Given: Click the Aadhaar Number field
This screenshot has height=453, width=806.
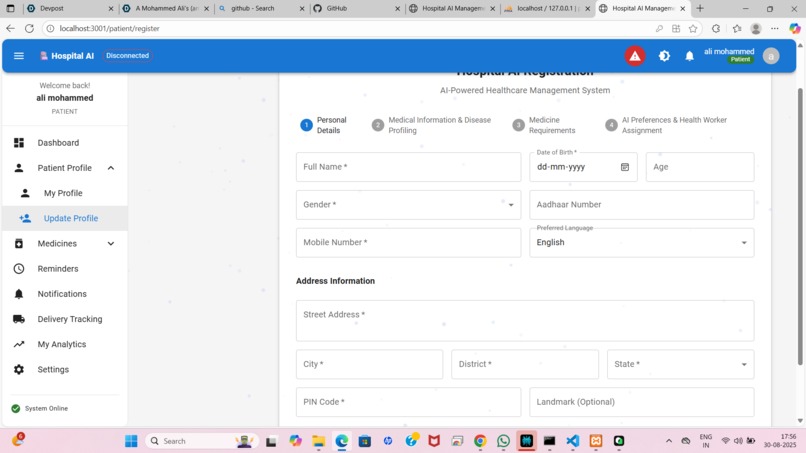Looking at the screenshot, I should [x=642, y=205].
